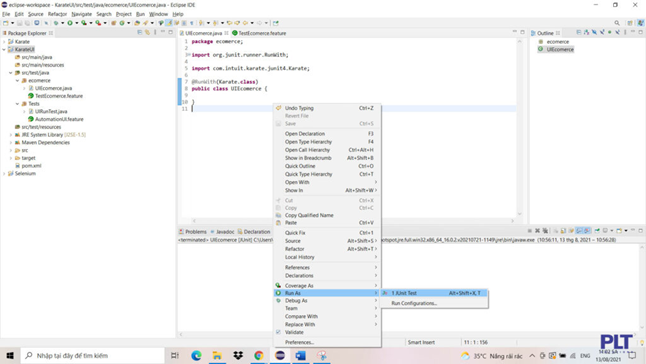Screen dimensions: 646x364
Task: Expand the target folder node
Action: point(11,158)
